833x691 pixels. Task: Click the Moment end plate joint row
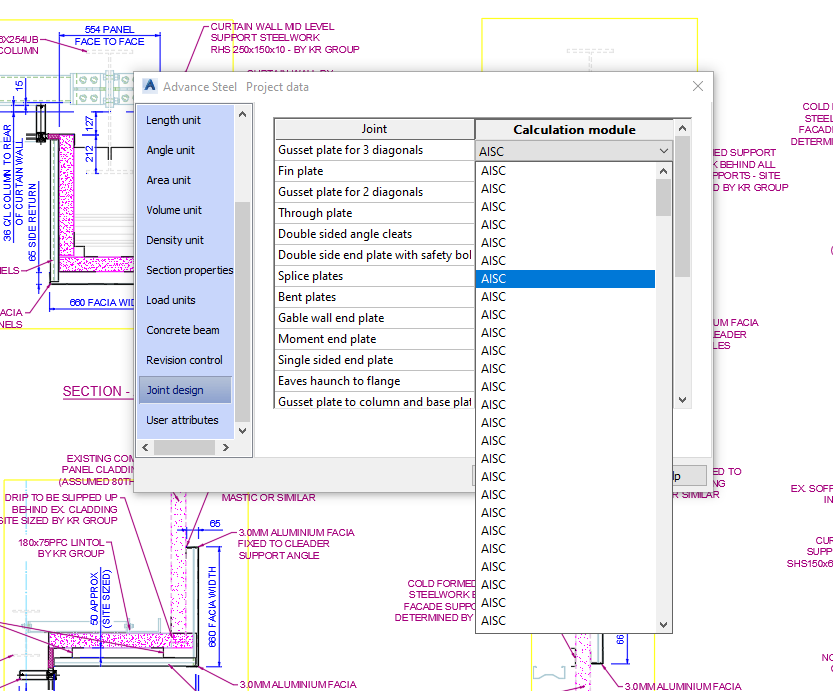click(x=374, y=338)
